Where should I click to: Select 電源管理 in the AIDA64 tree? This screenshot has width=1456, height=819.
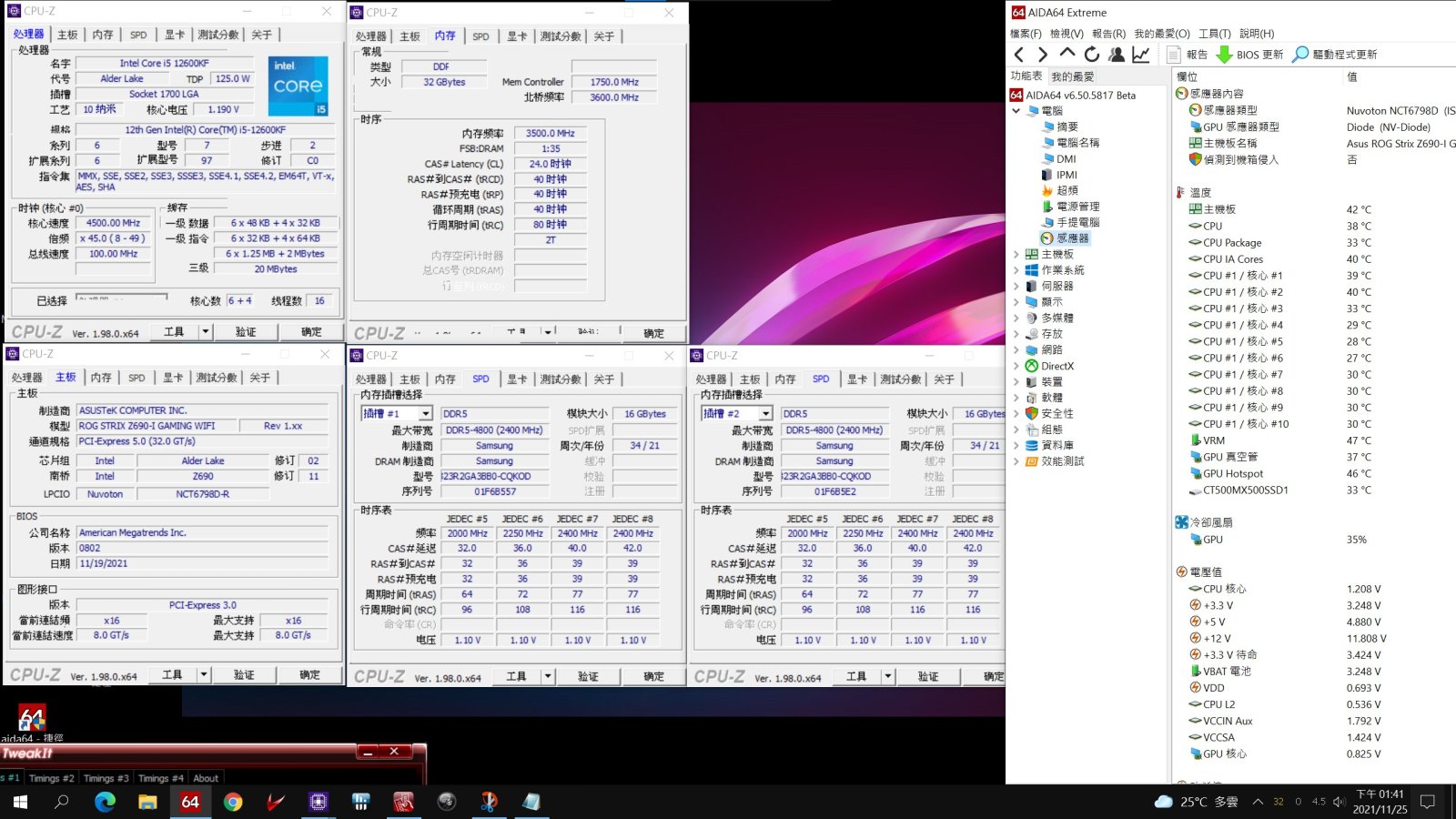point(1077,207)
